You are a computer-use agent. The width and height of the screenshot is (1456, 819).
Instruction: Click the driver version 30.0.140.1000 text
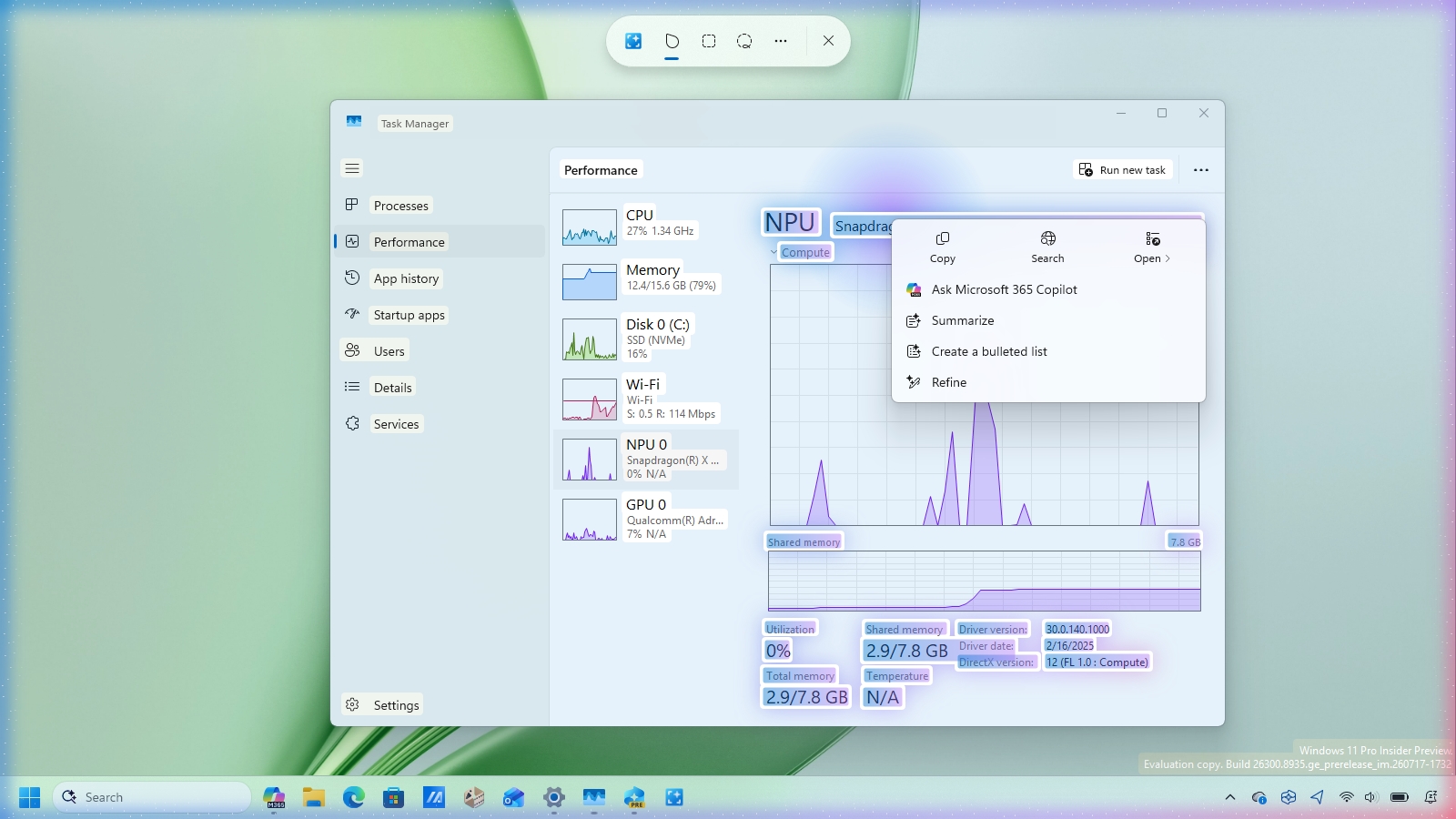[1077, 629]
